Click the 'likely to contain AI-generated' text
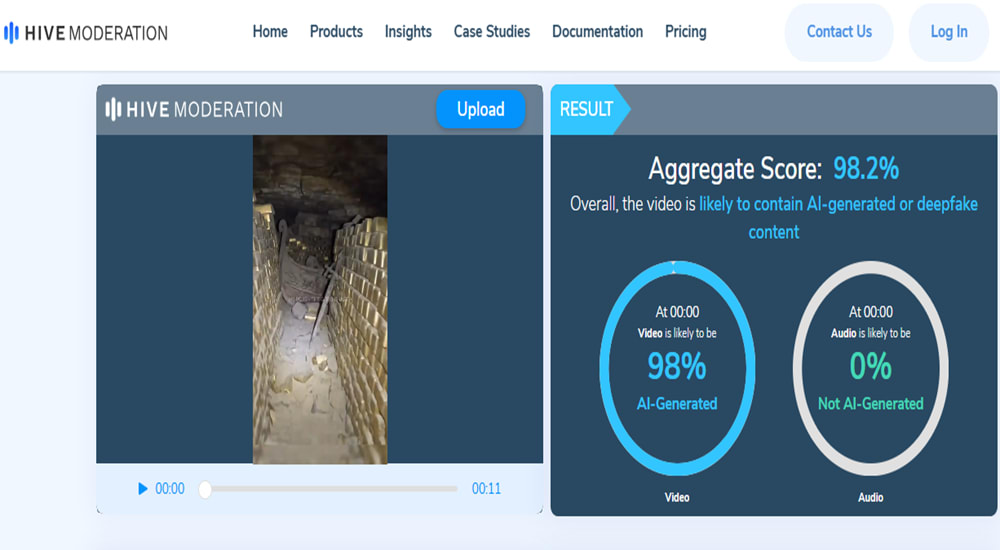 click(x=838, y=204)
